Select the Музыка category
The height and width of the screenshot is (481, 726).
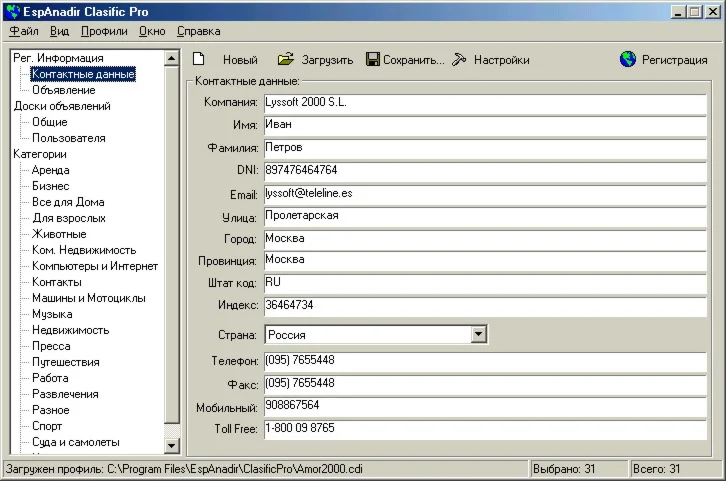(x=52, y=314)
